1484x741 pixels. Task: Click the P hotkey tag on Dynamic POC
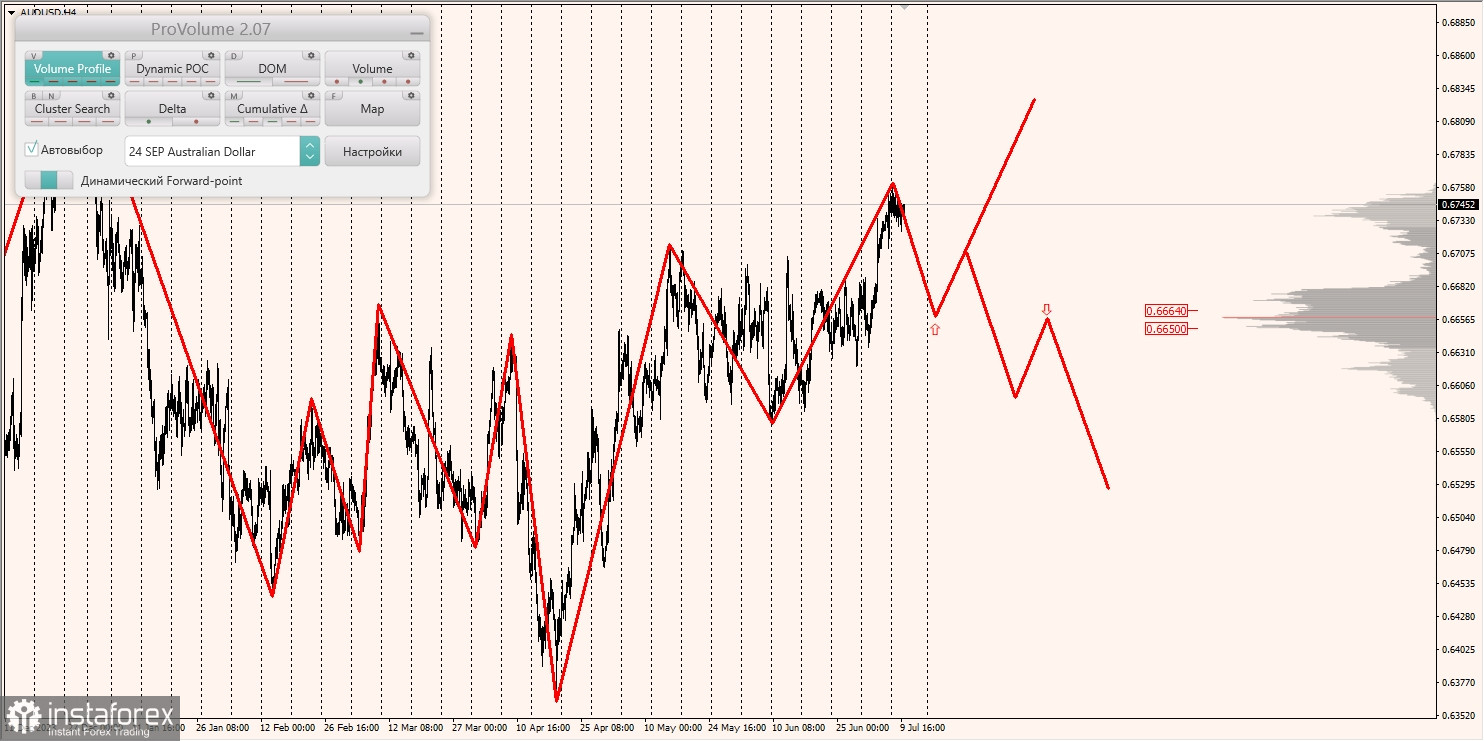134,56
